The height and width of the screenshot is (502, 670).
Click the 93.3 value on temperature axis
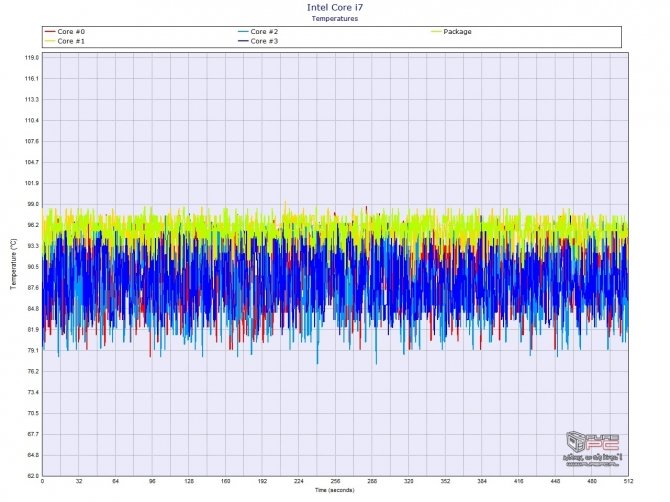pyautogui.click(x=33, y=246)
